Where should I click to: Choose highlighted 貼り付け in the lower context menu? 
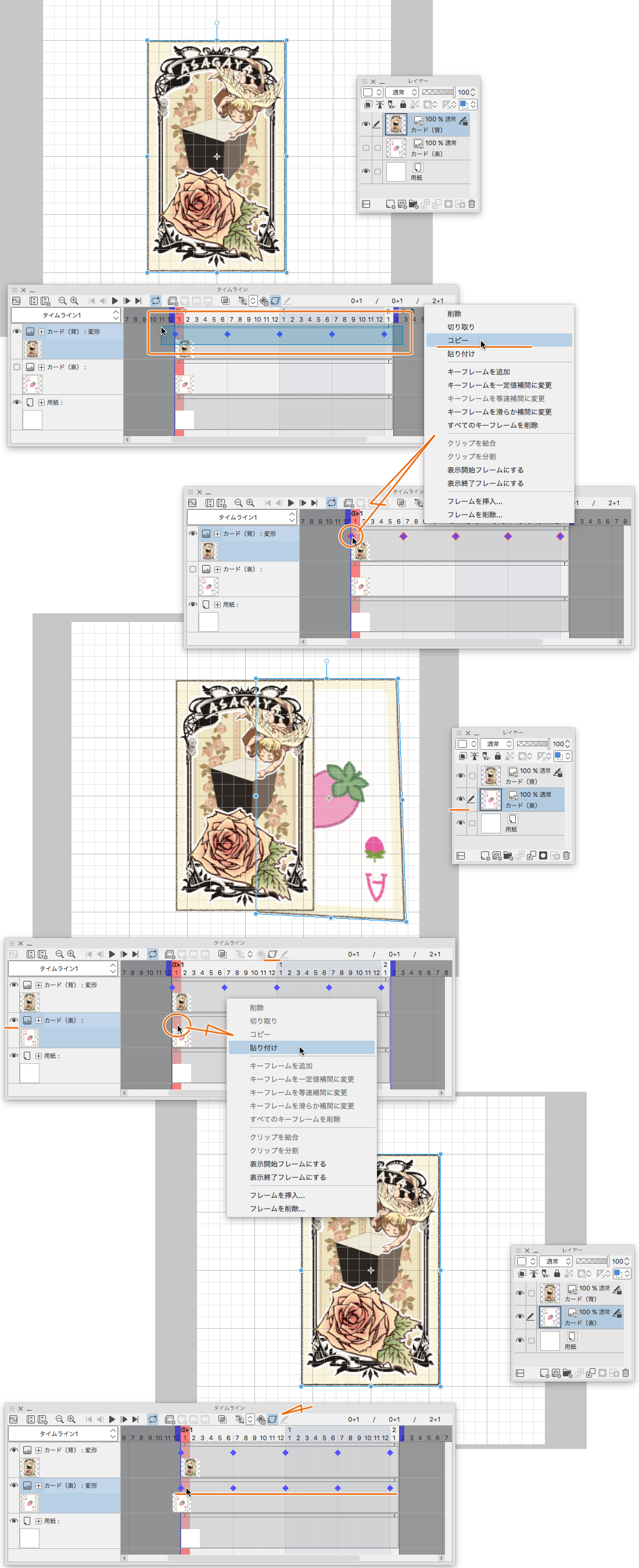click(301, 1048)
